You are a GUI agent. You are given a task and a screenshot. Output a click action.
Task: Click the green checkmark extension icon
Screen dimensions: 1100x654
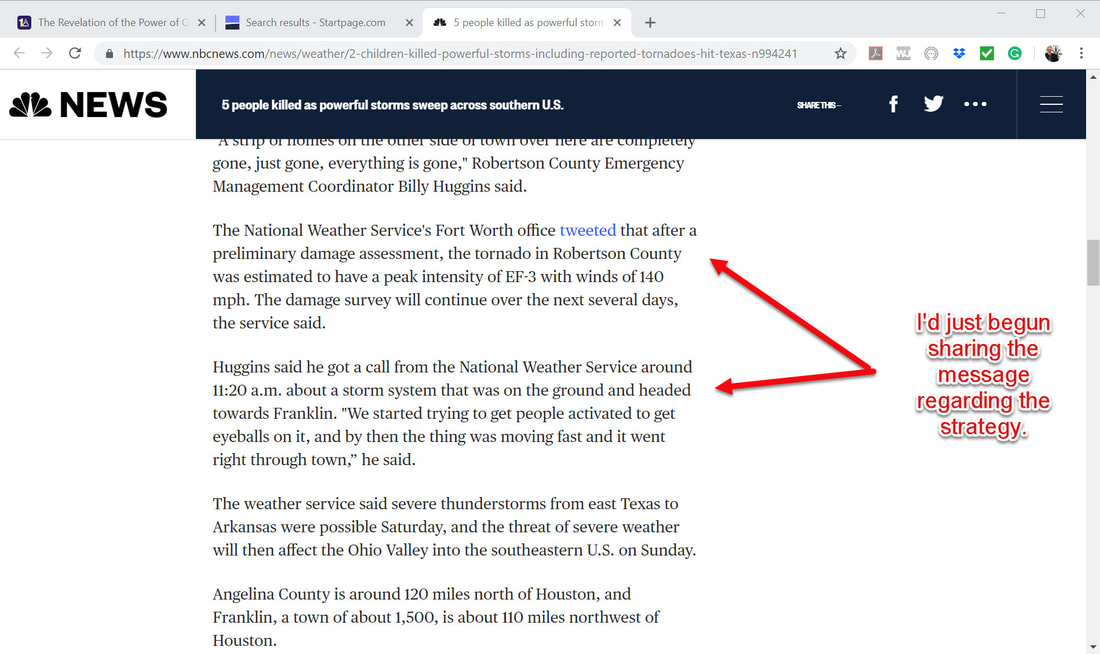tap(987, 54)
